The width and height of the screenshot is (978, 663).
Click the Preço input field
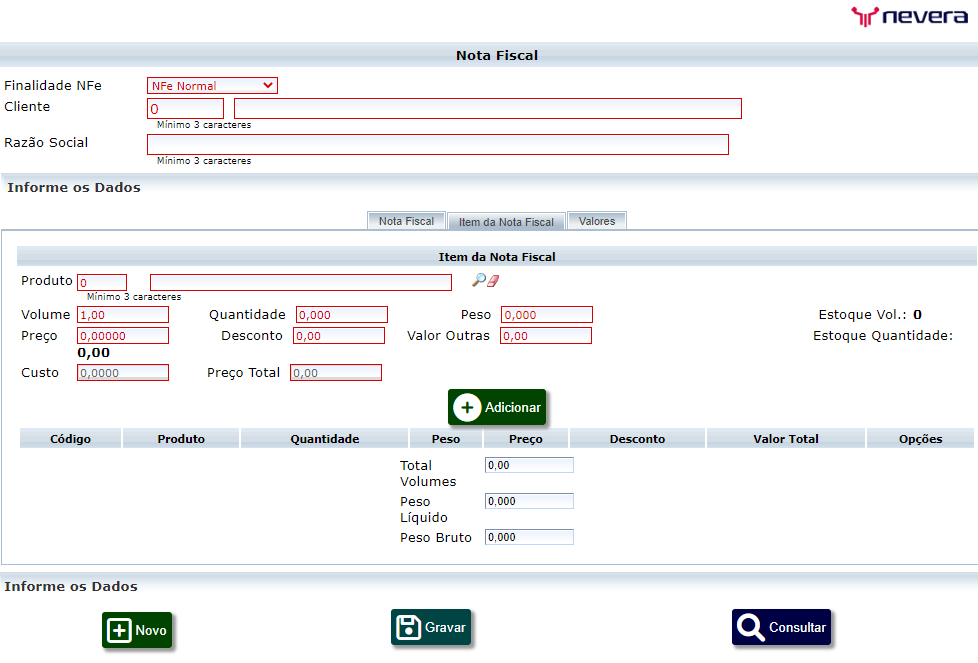123,336
